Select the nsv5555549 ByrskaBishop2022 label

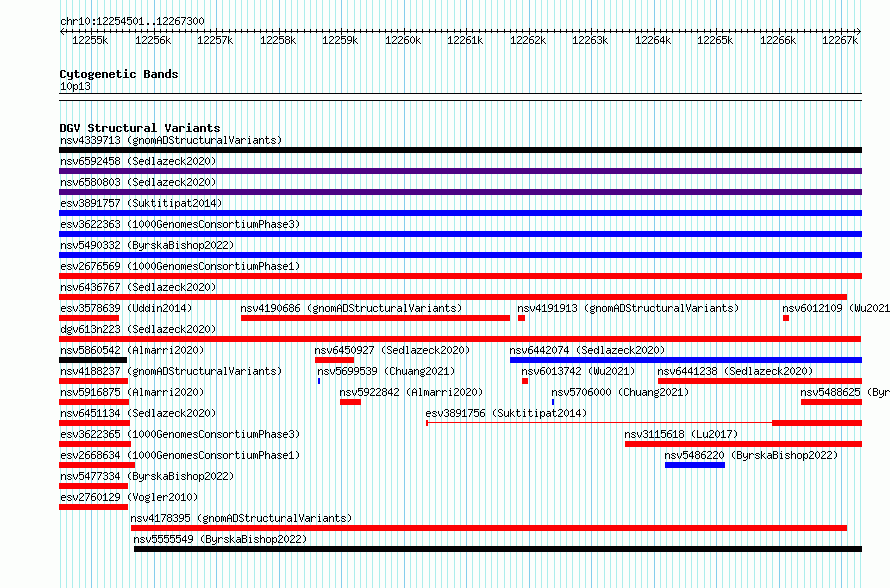(220, 539)
